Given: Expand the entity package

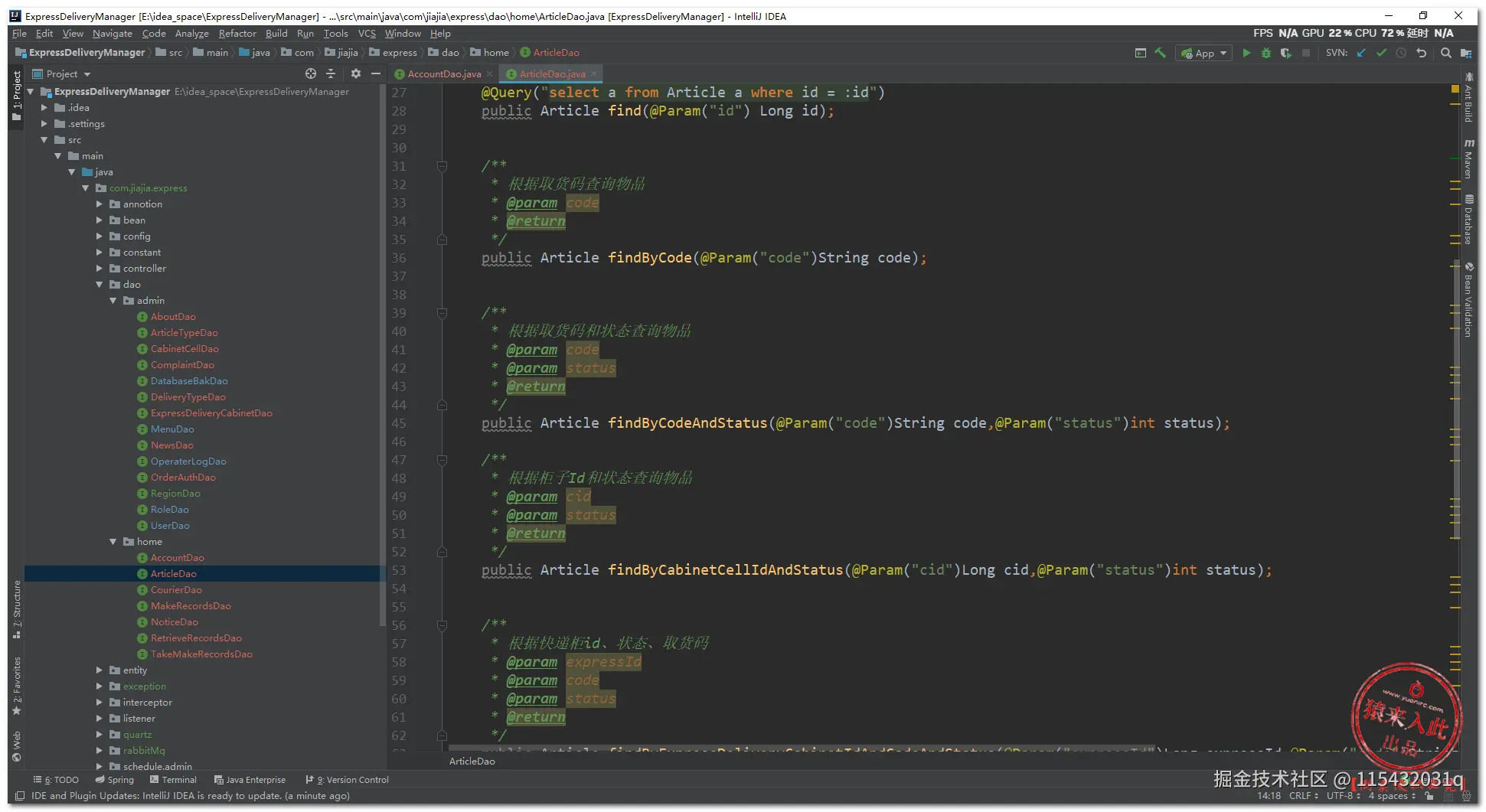Looking at the screenshot, I should [x=100, y=670].
